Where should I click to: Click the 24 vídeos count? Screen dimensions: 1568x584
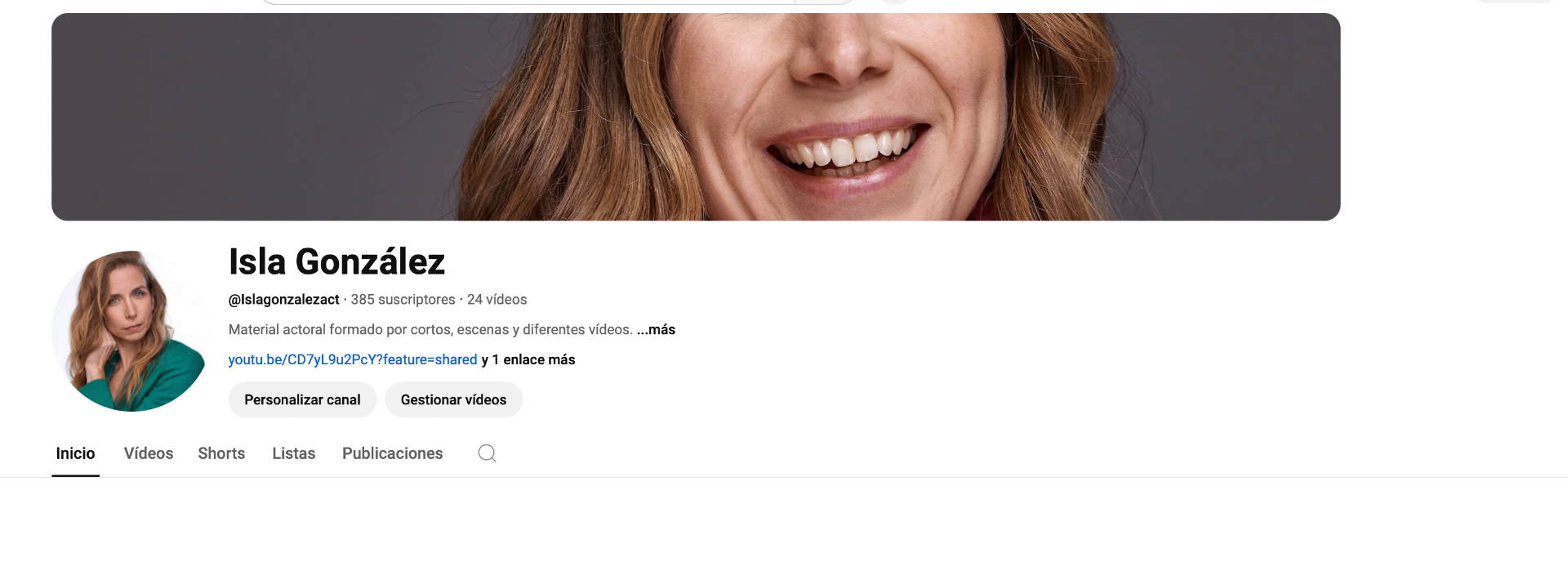497,299
